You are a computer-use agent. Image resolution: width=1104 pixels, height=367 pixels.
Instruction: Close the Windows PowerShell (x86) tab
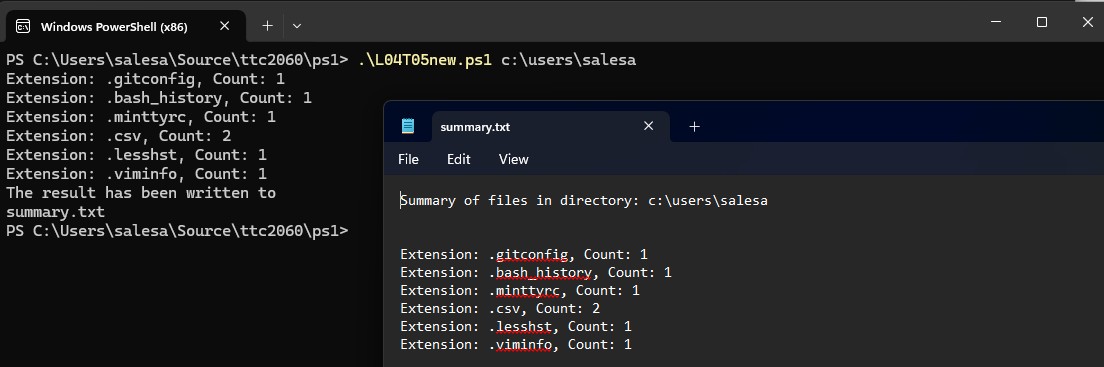225,26
